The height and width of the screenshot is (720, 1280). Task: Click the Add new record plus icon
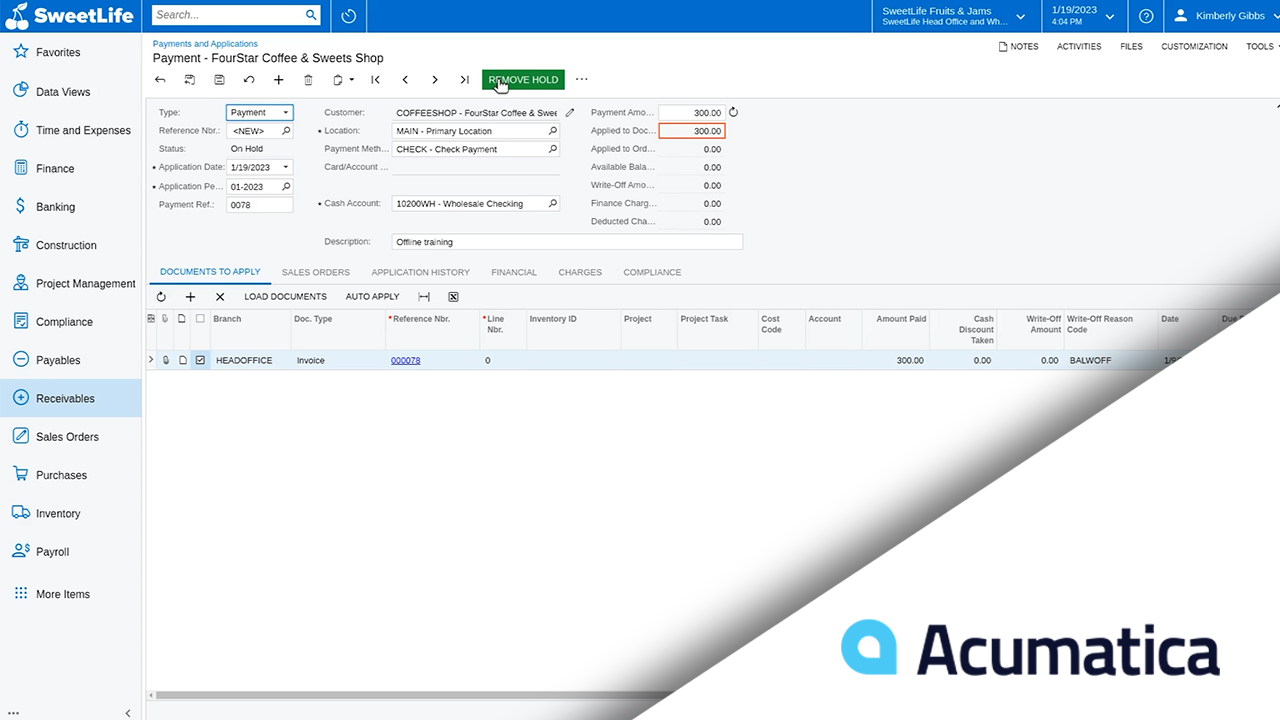tap(279, 80)
